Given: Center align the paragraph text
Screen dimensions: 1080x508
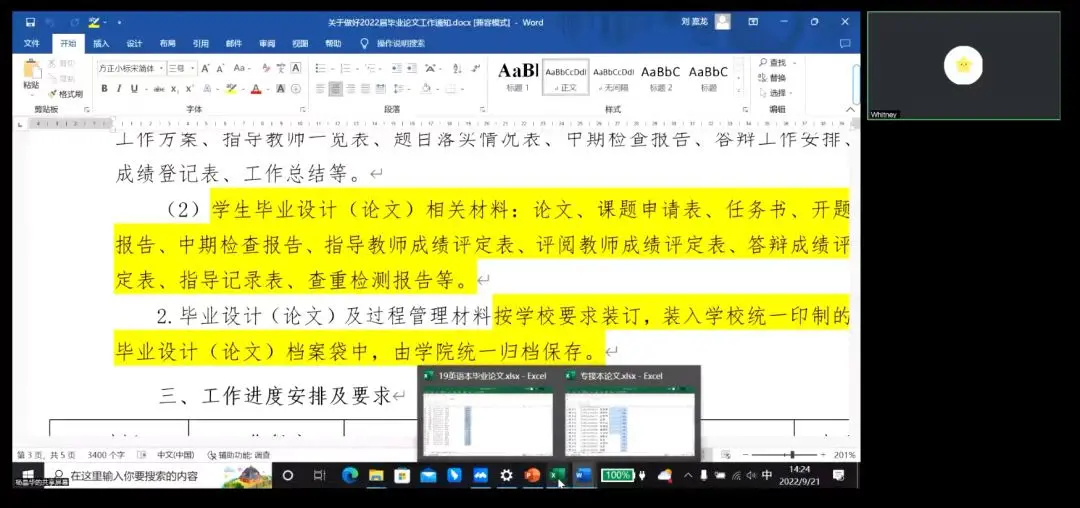Looking at the screenshot, I should coord(335,89).
